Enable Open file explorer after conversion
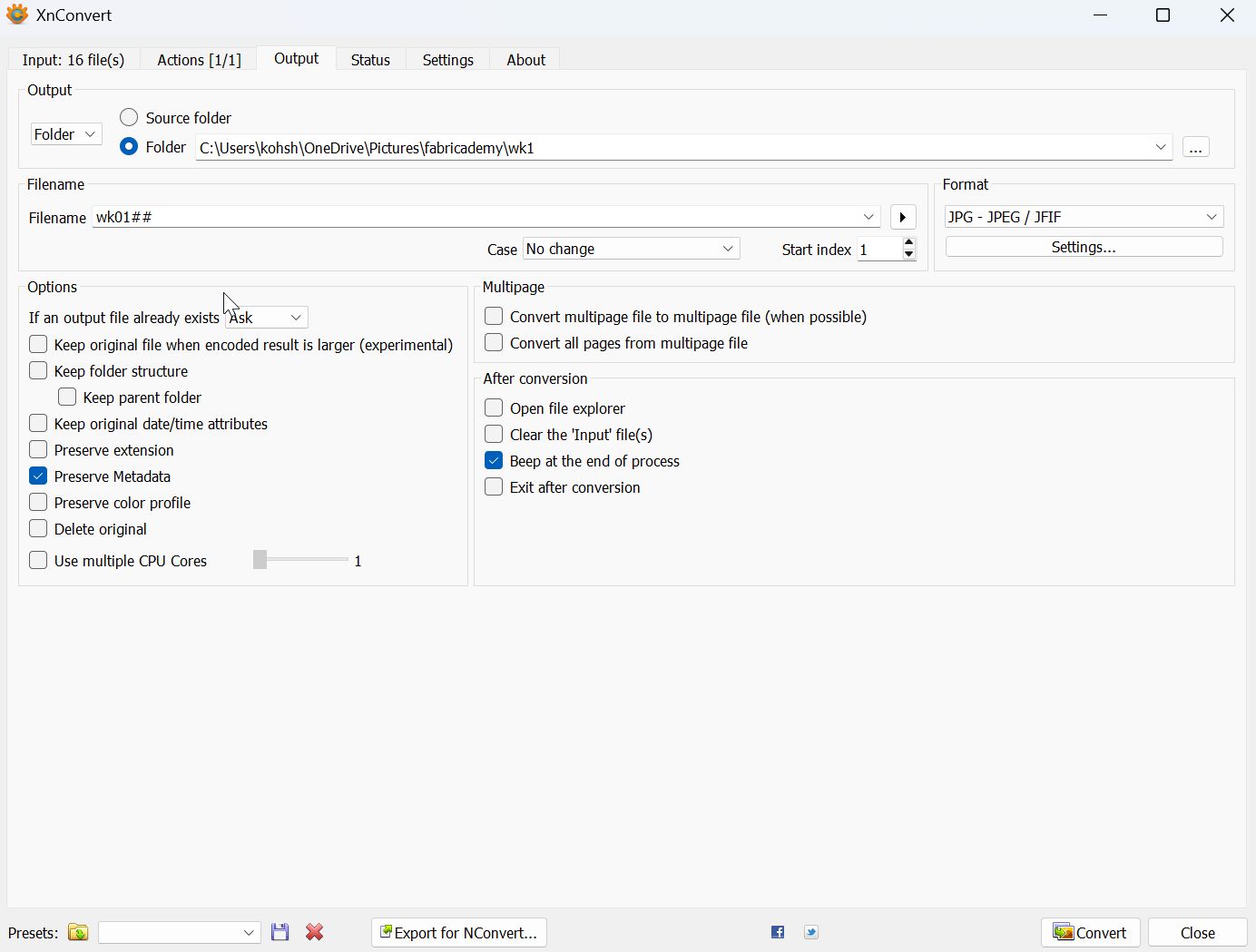The image size is (1256, 952). (494, 407)
